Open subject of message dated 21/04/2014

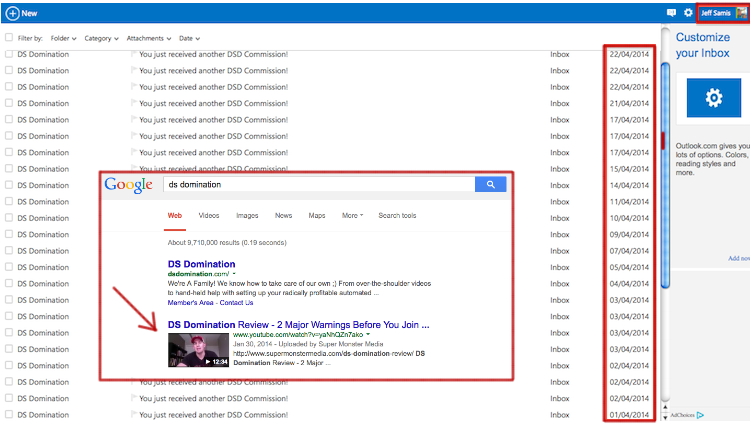213,103
